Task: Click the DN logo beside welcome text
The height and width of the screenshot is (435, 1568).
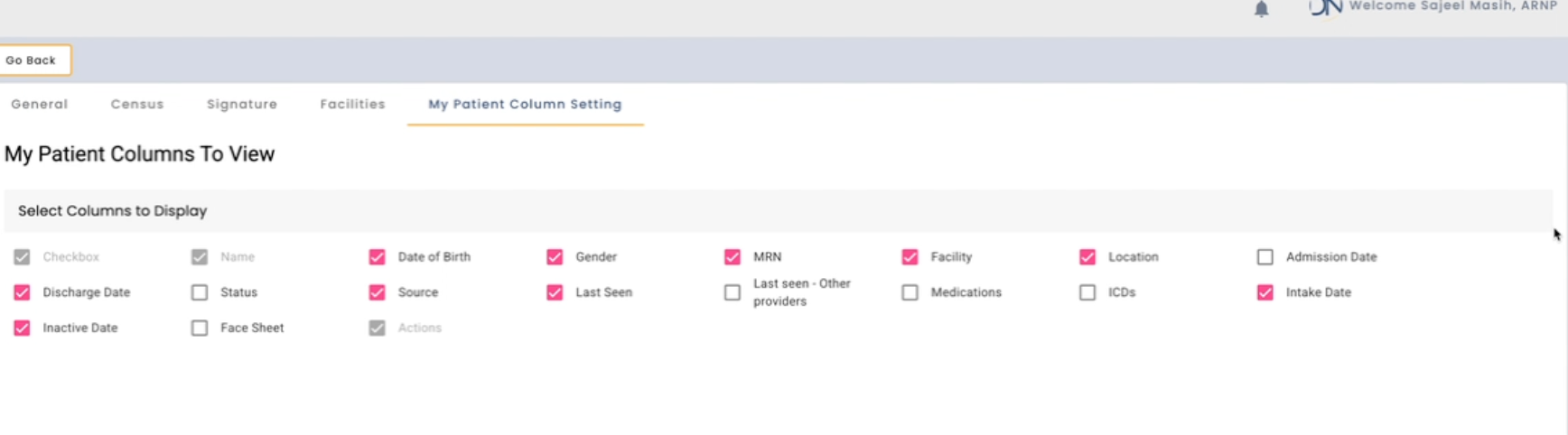Action: click(x=1325, y=7)
